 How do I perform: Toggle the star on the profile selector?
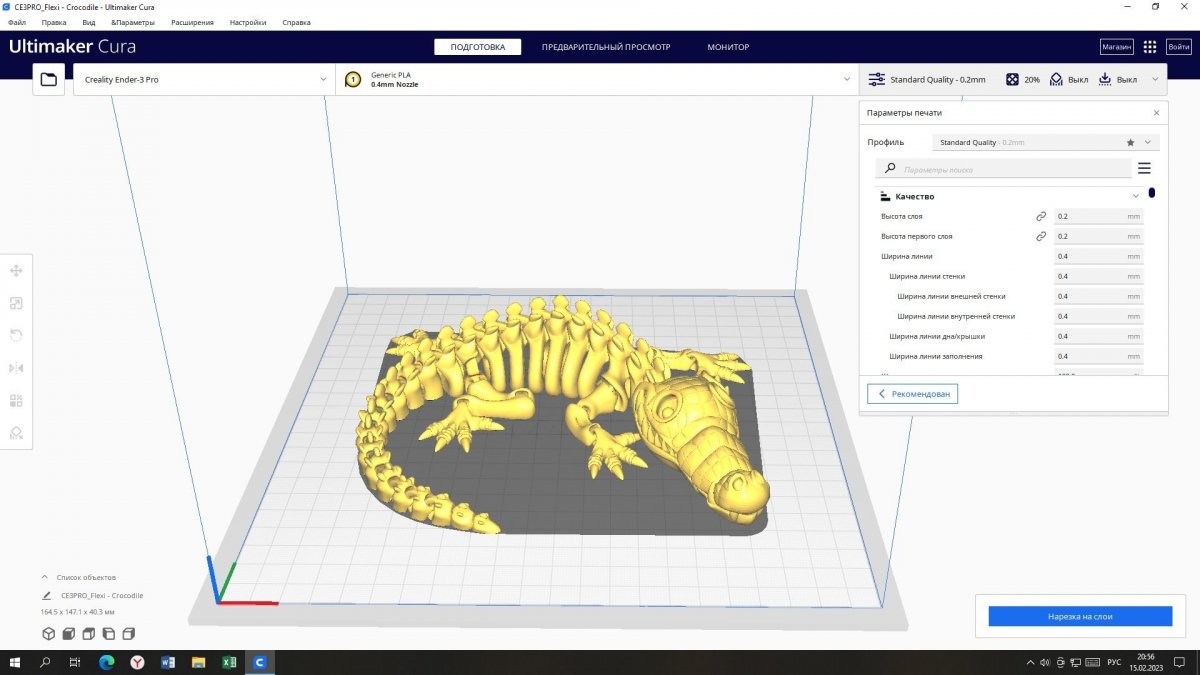1130,143
